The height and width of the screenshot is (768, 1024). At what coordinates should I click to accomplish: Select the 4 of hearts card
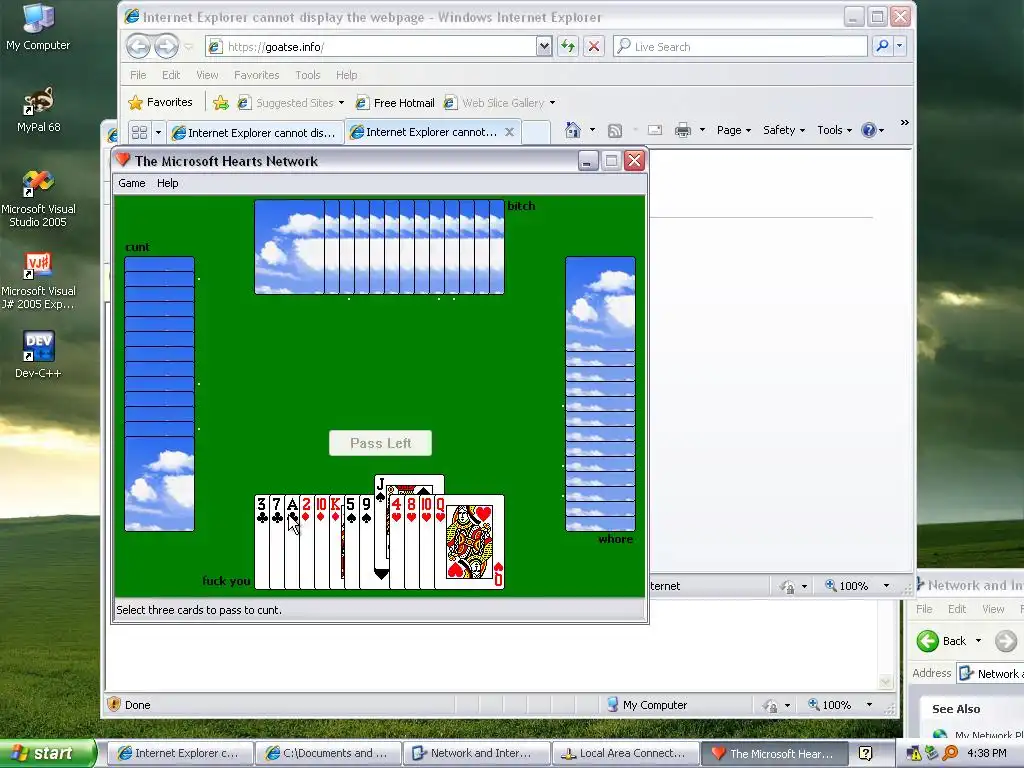coord(396,542)
